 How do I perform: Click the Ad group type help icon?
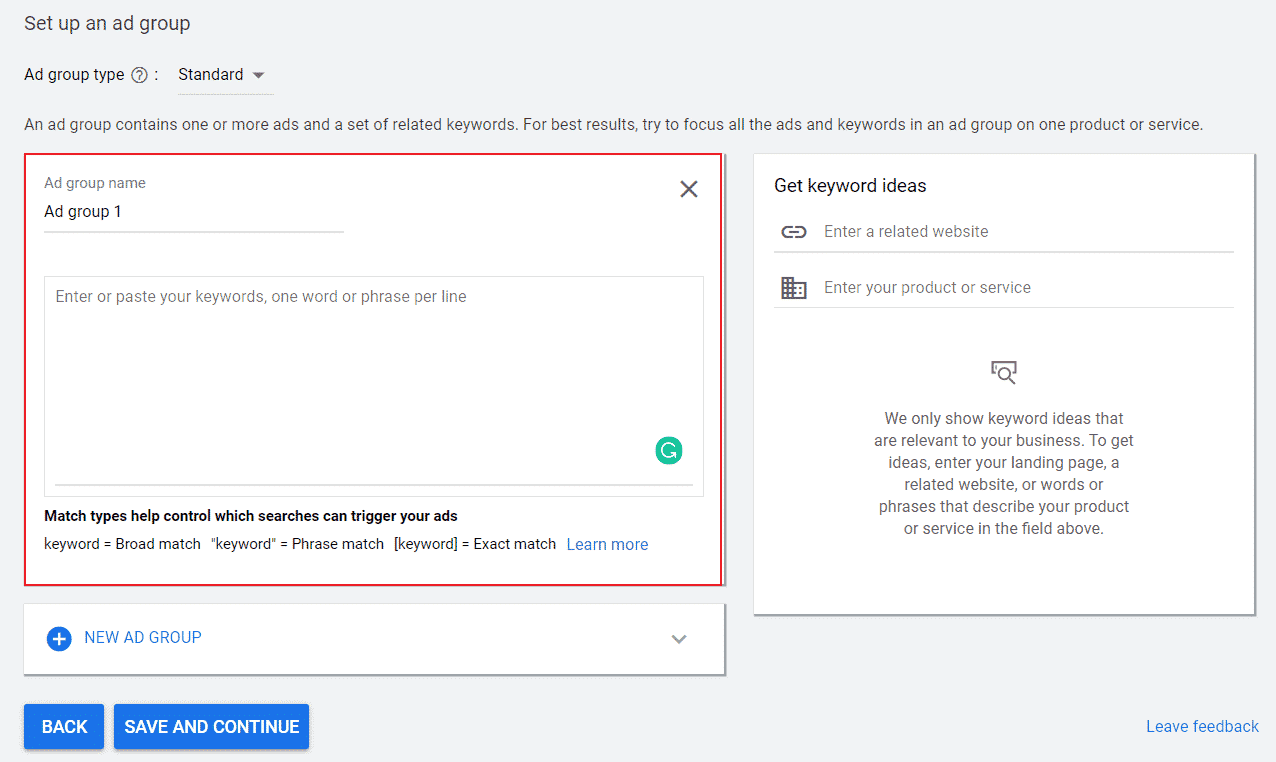pos(140,75)
